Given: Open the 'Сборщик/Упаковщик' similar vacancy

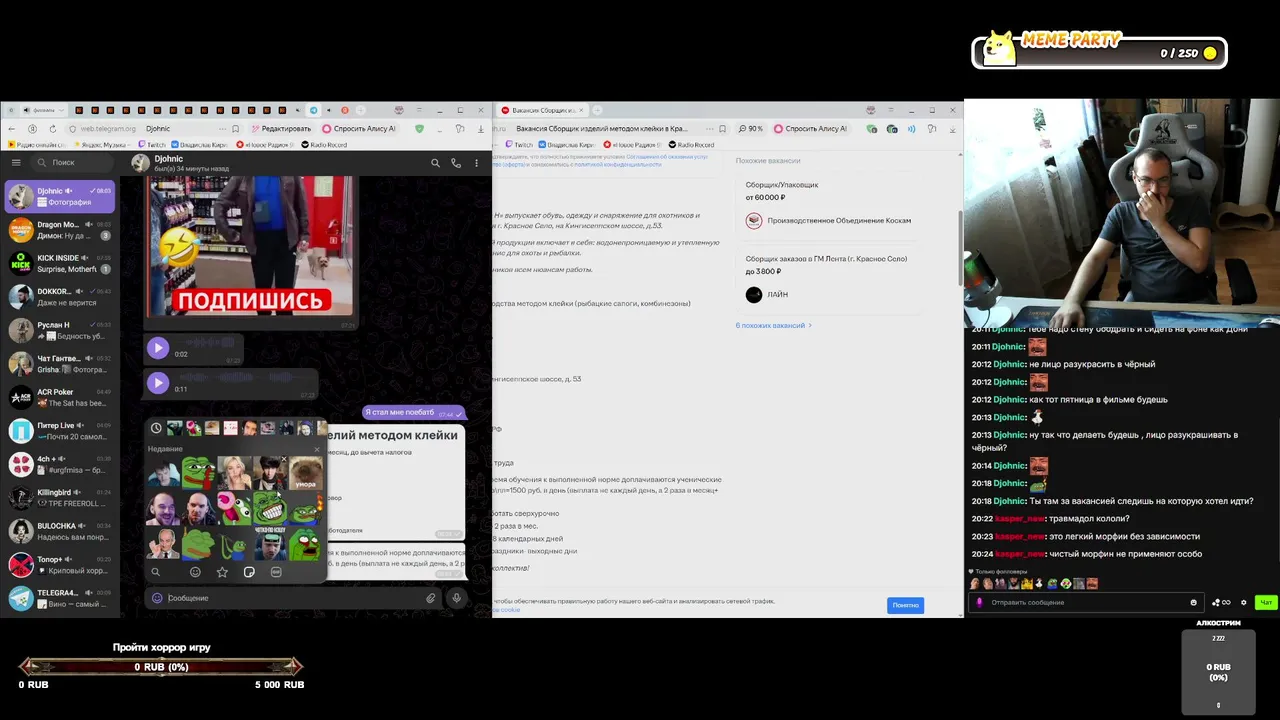Looking at the screenshot, I should pyautogui.click(x=782, y=185).
